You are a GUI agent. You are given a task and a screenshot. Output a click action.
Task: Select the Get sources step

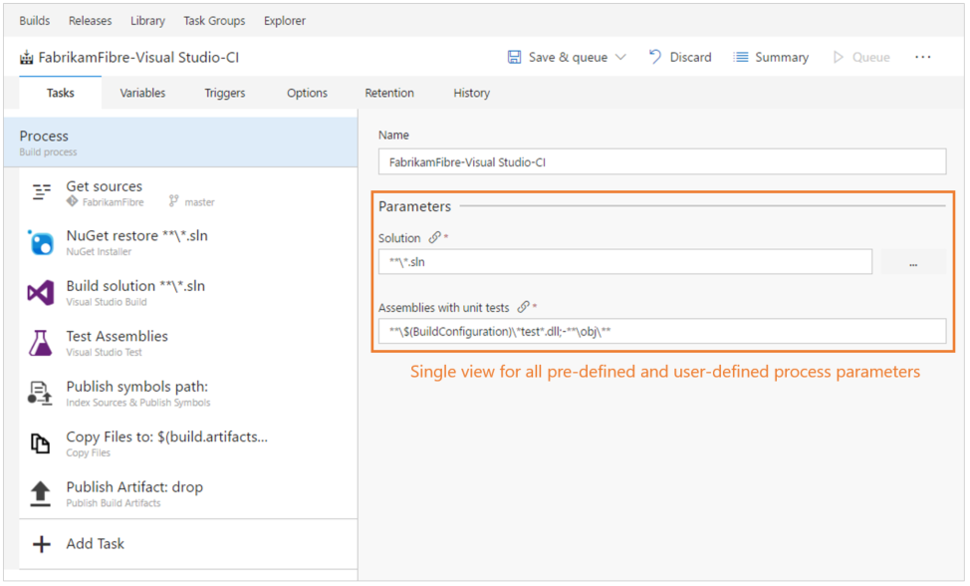click(188, 192)
